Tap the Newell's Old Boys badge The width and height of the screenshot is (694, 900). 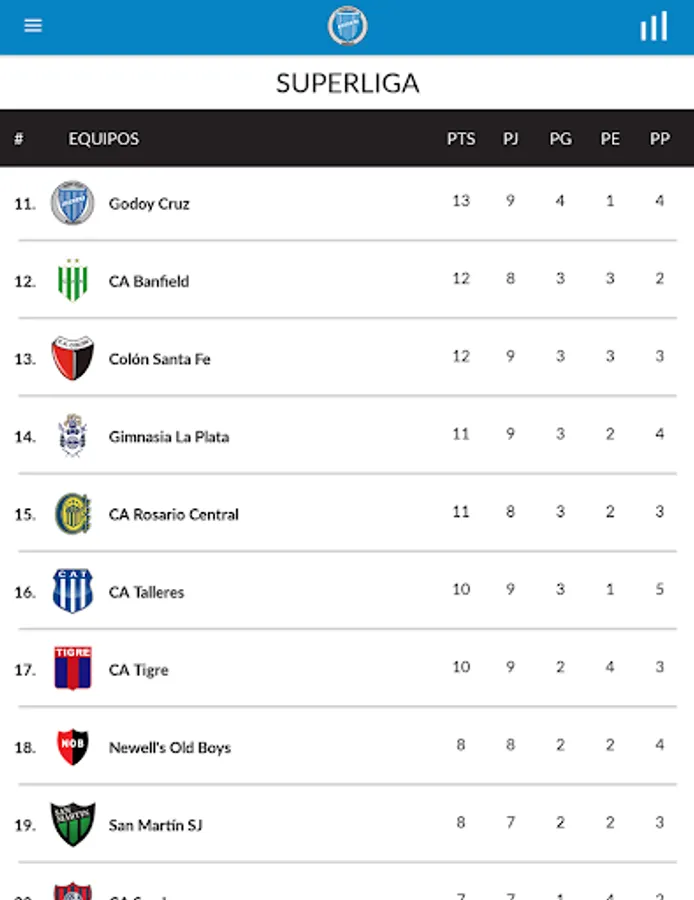[x=71, y=747]
